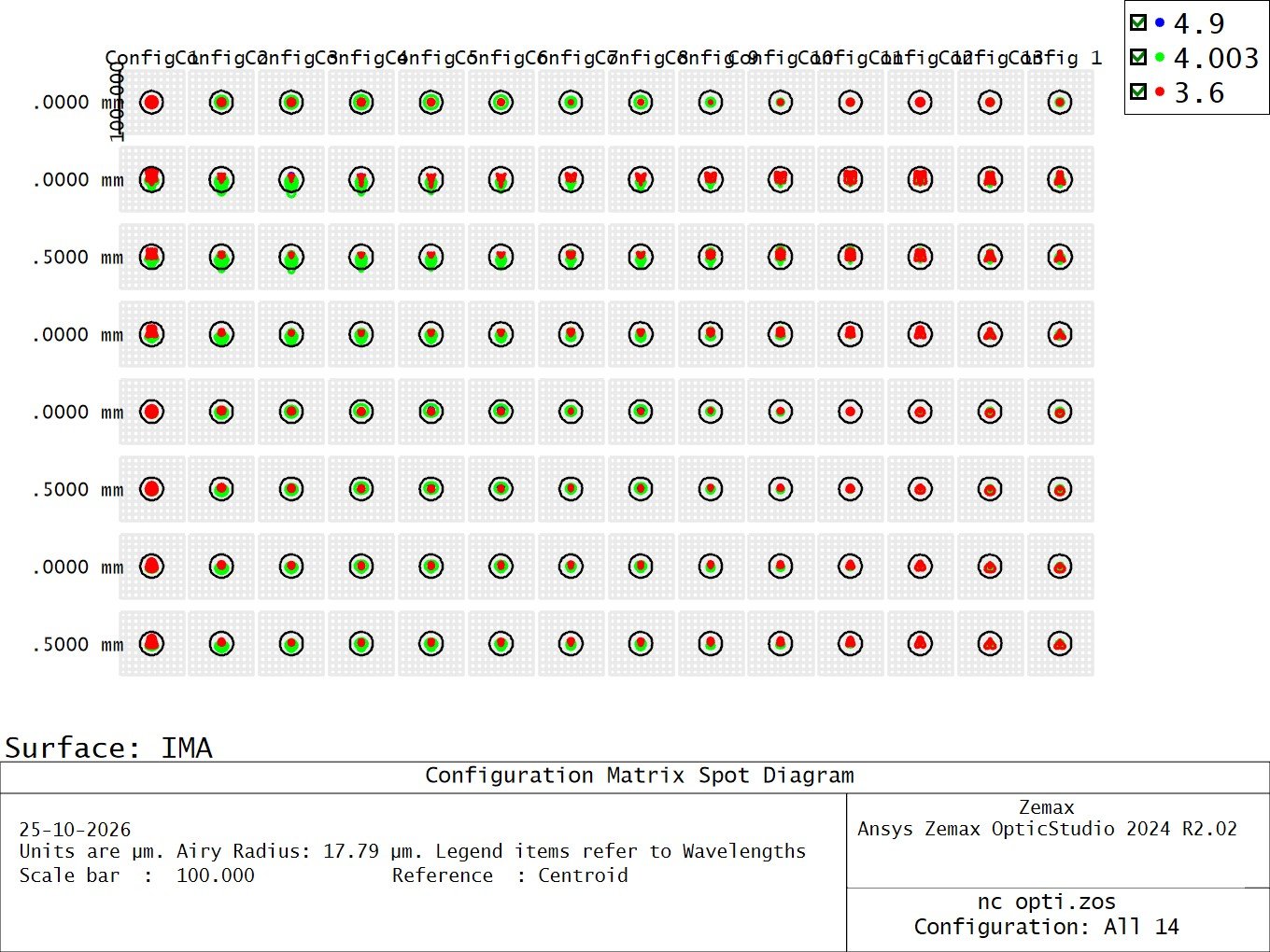This screenshot has height=952, width=1270.
Task: Click the date text '25-10-2026'
Action: [75, 830]
